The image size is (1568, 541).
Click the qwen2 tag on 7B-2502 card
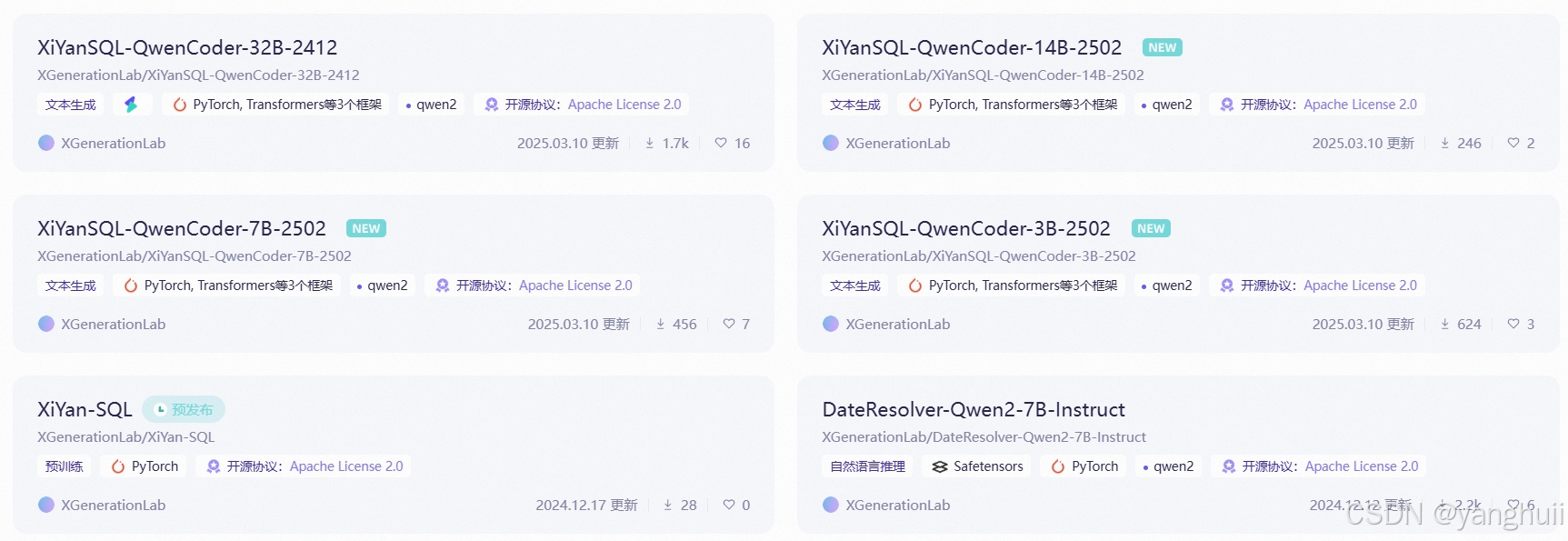click(382, 286)
